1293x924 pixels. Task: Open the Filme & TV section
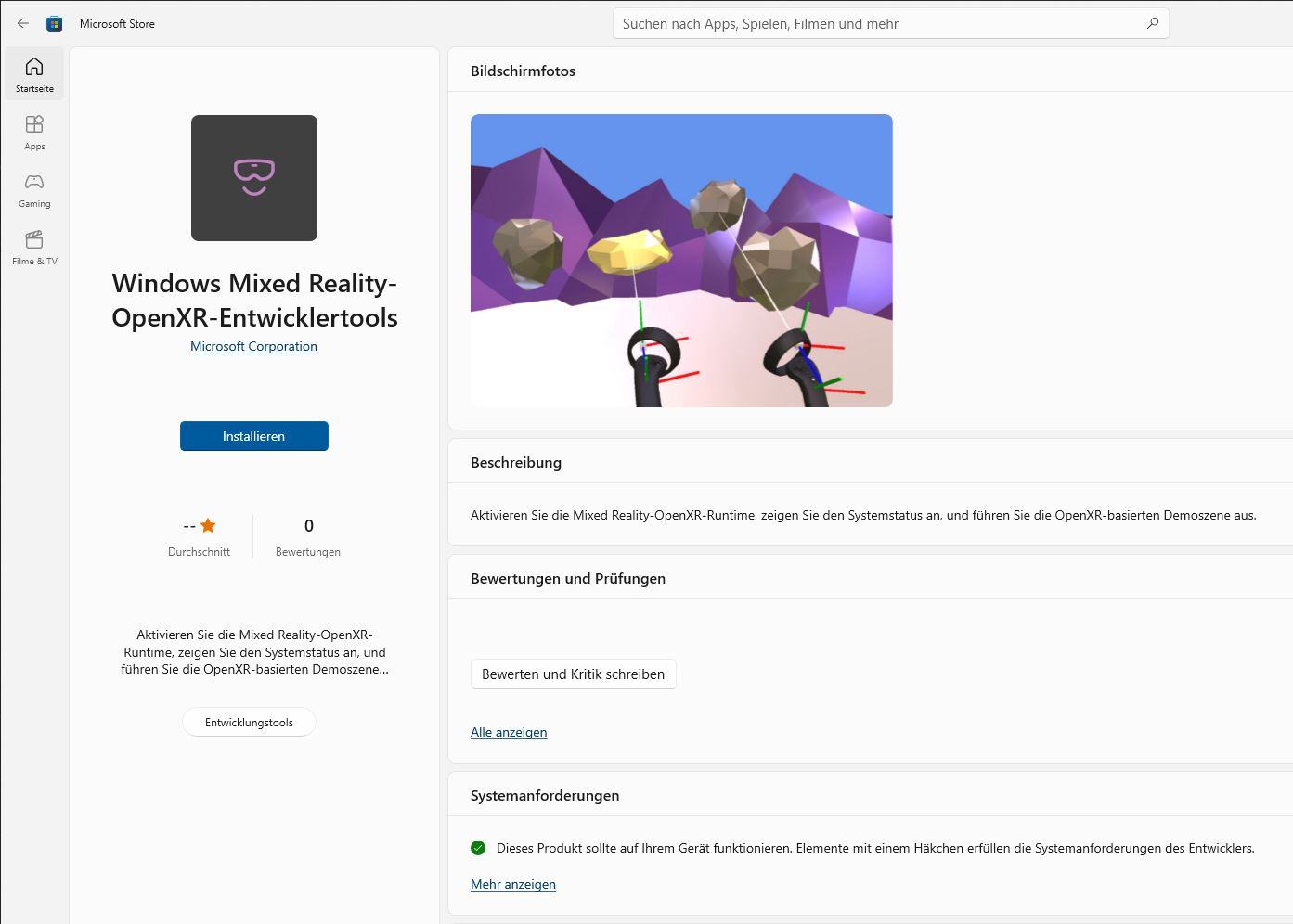tap(34, 247)
